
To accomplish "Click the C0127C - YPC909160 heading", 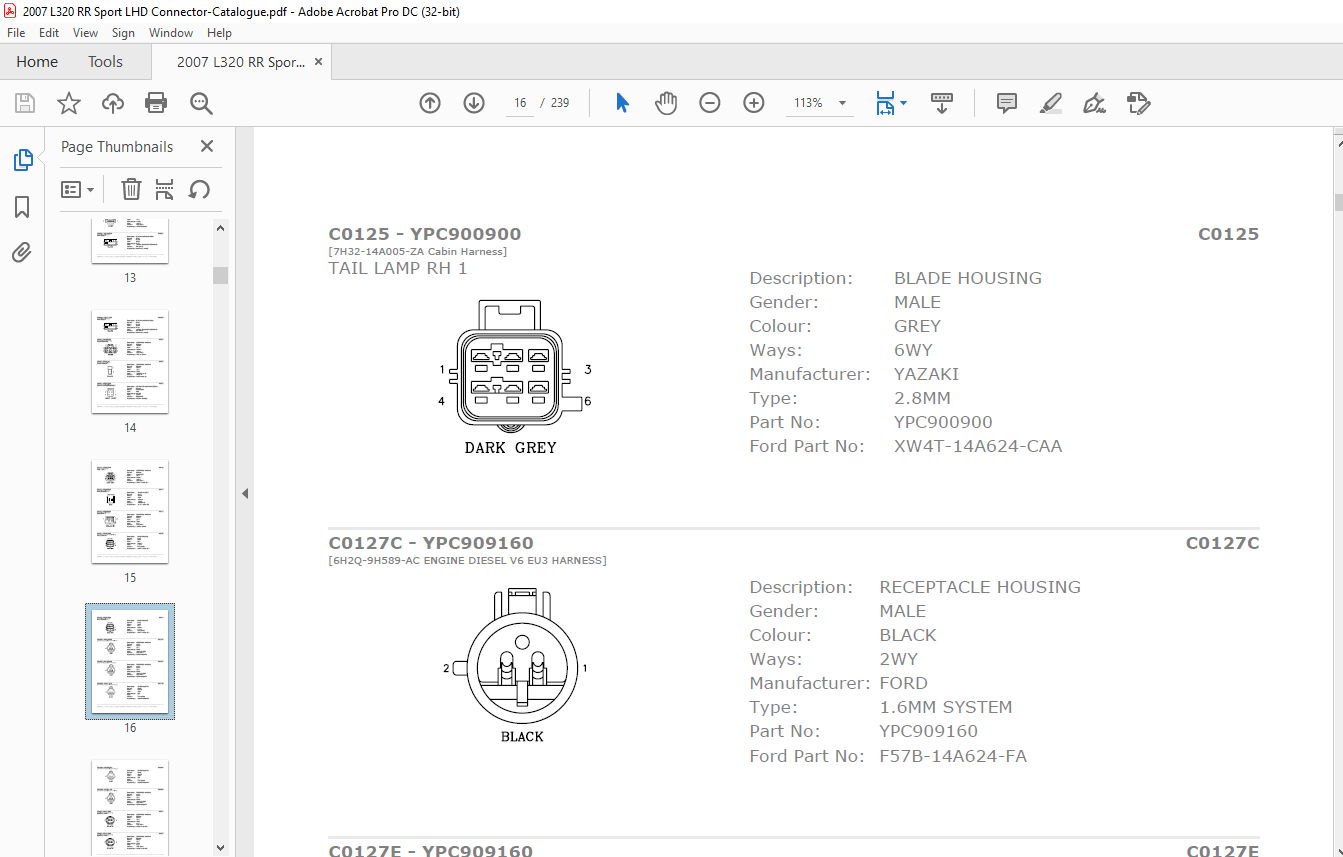I will [x=431, y=543].
